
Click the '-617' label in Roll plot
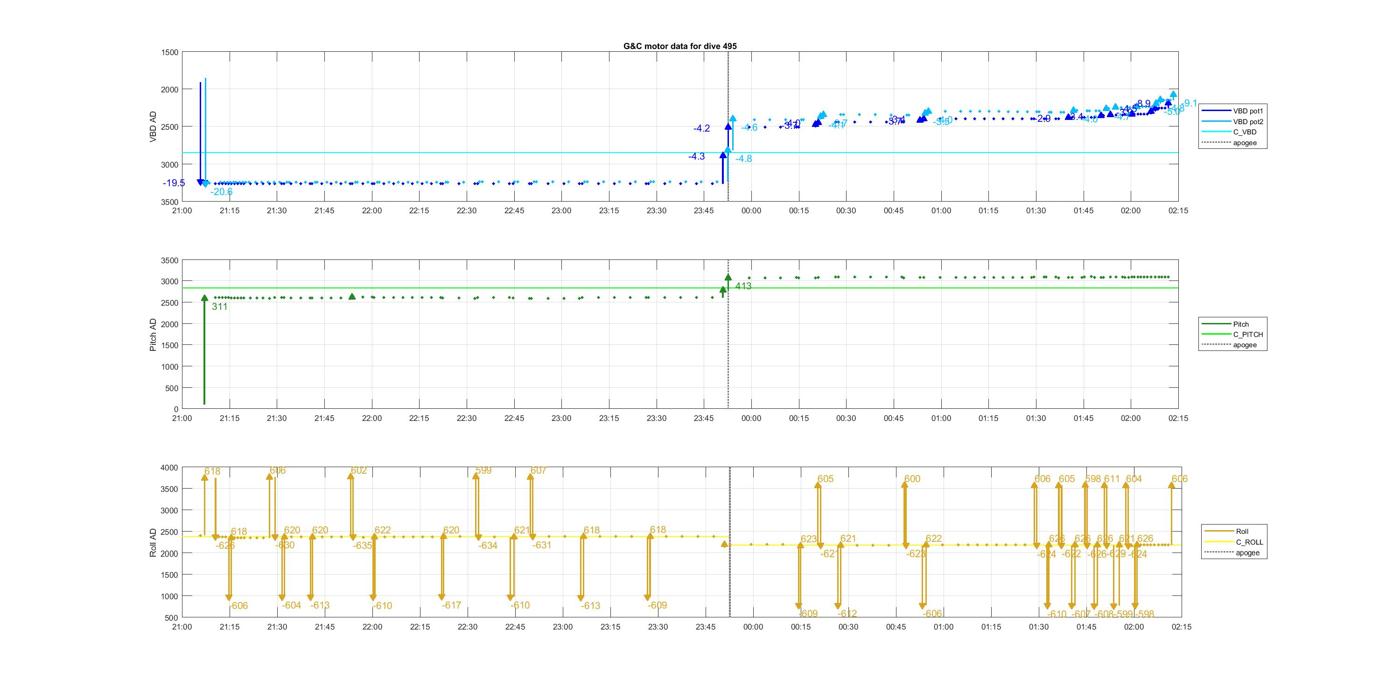(452, 606)
